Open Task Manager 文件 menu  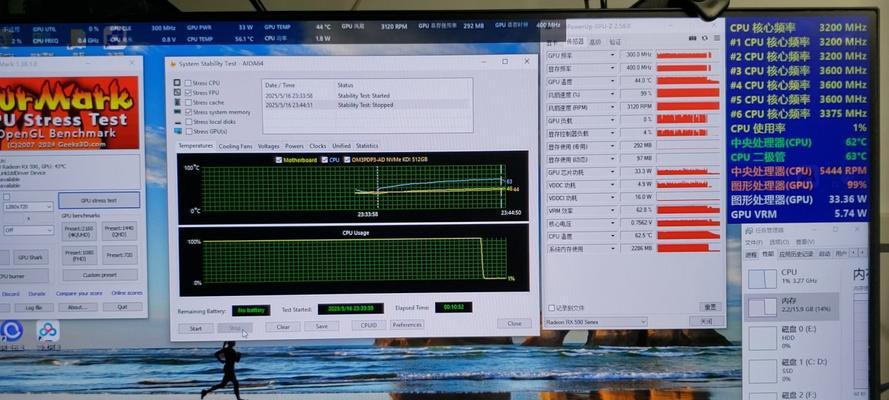click(x=753, y=242)
